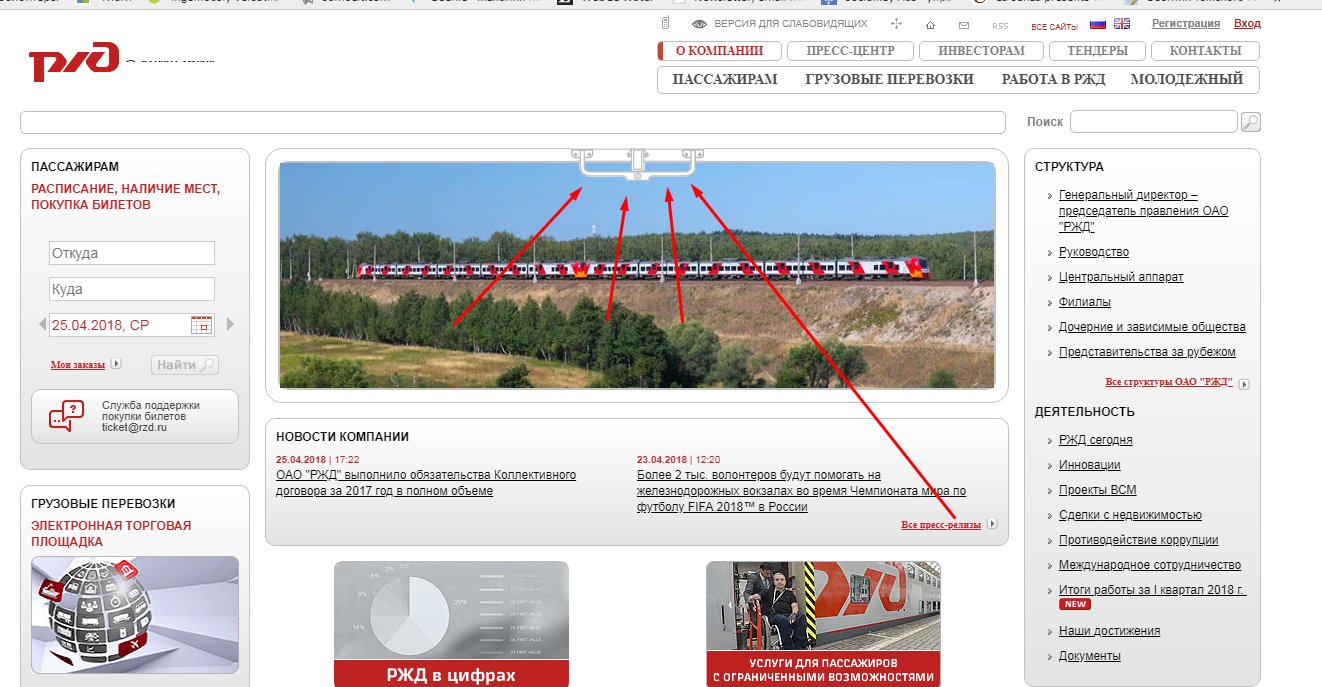Open the calendar date picker icon
This screenshot has width=1322, height=687.
tap(201, 325)
